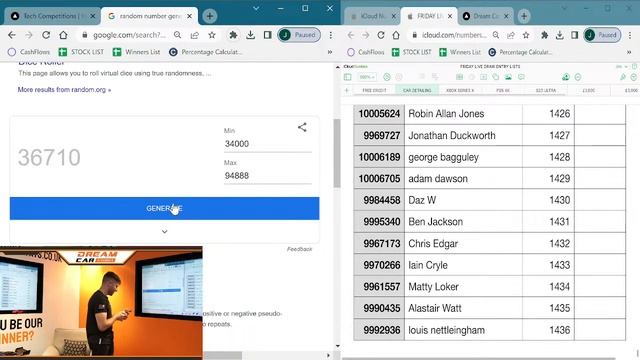Bookmark the Google page with the star icon
Screen dimensions: 640x360
click(212, 35)
